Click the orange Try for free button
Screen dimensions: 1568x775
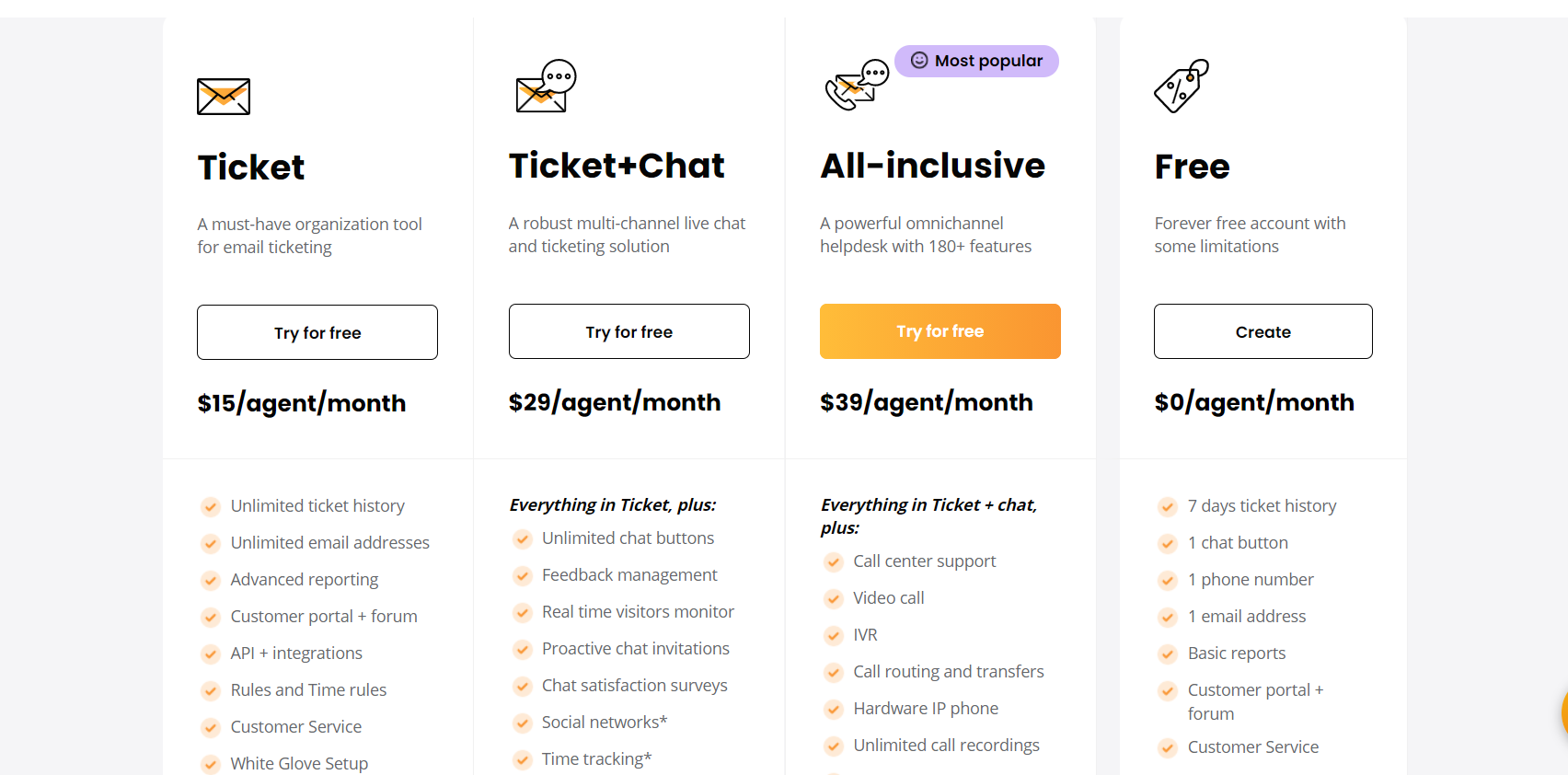tap(940, 330)
